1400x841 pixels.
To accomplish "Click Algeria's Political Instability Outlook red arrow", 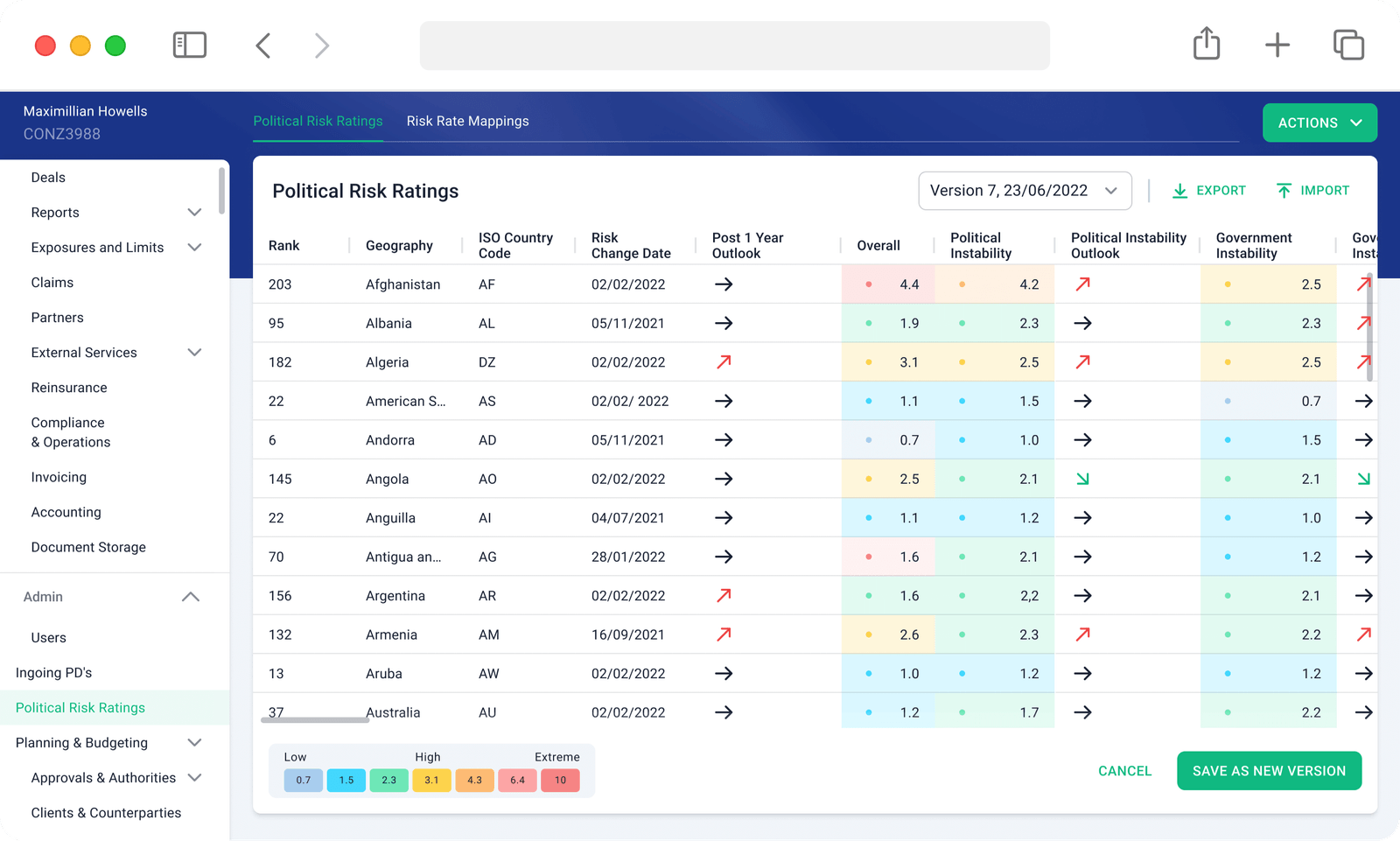I will (1083, 362).
